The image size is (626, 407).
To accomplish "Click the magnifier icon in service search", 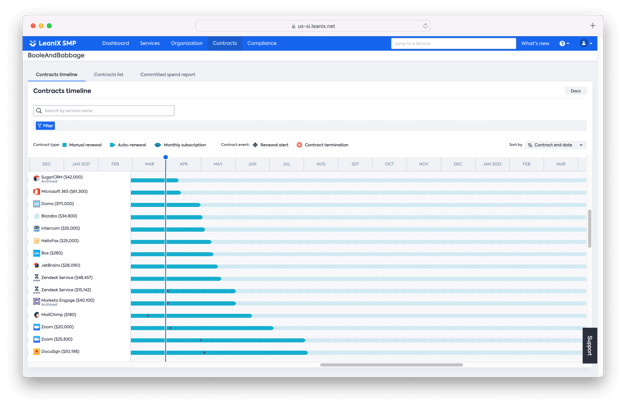I will [x=39, y=111].
